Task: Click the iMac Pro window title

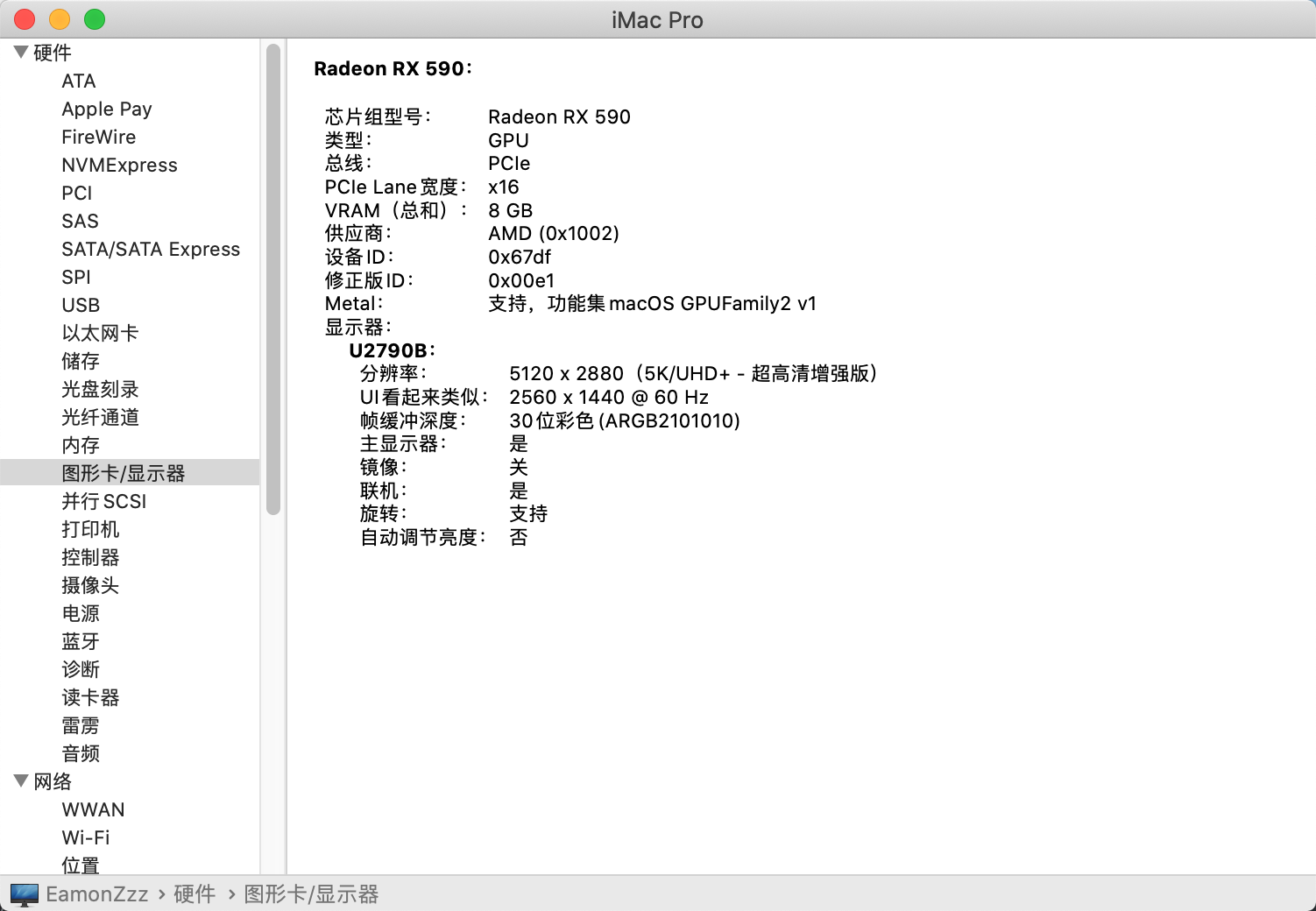Action: point(657,20)
